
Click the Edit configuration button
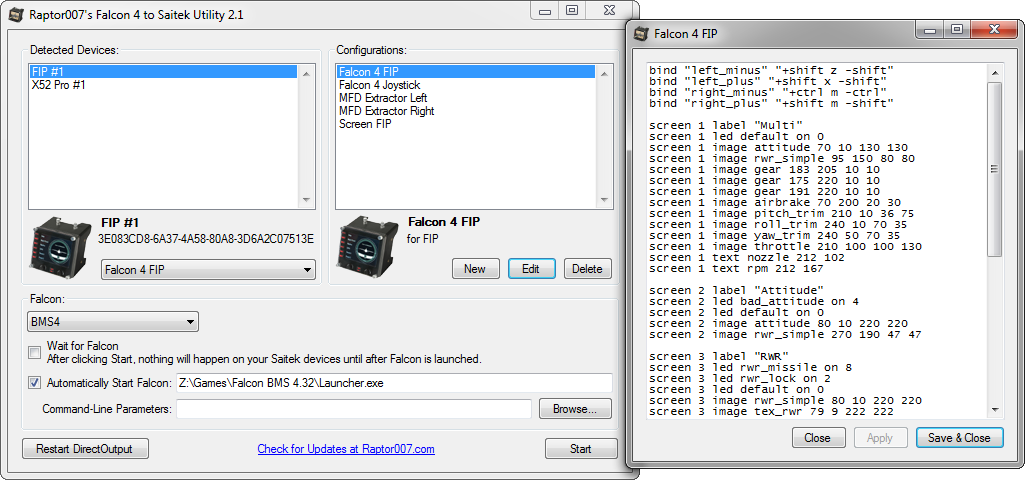click(531, 269)
